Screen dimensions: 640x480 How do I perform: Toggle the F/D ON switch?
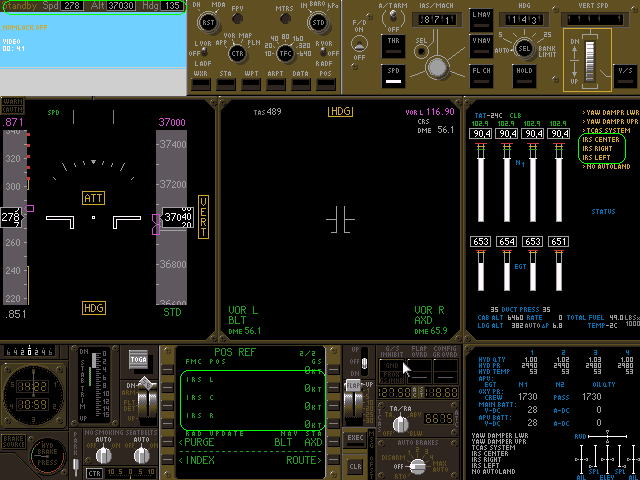(359, 44)
